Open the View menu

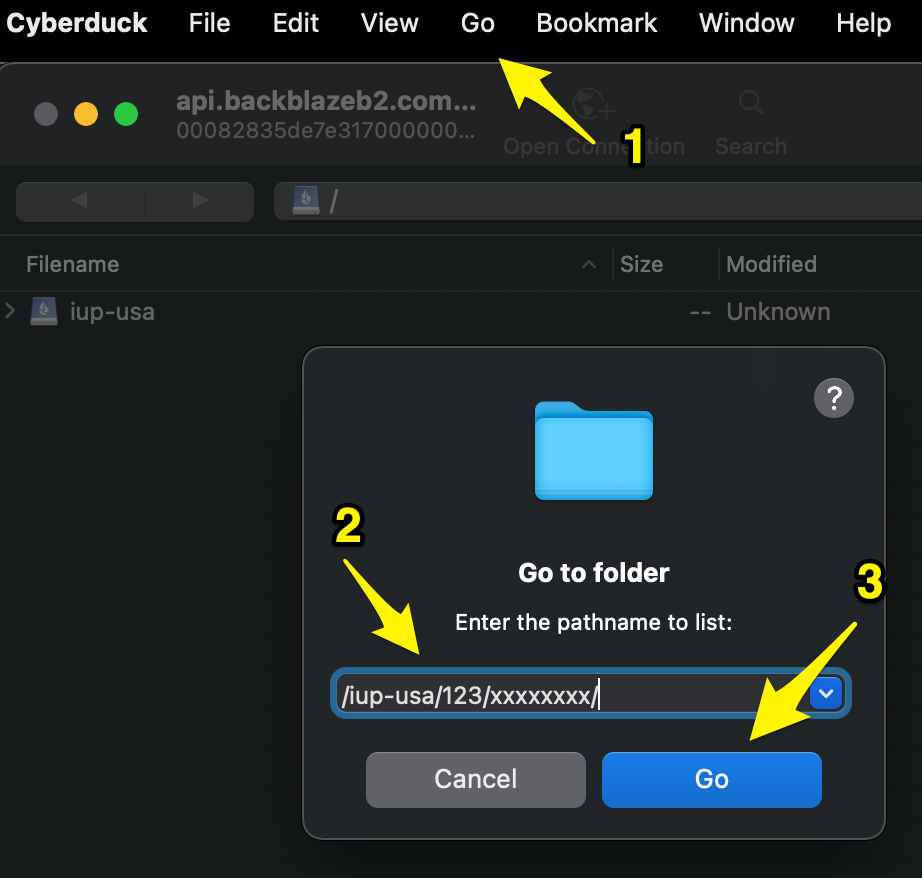[x=389, y=22]
